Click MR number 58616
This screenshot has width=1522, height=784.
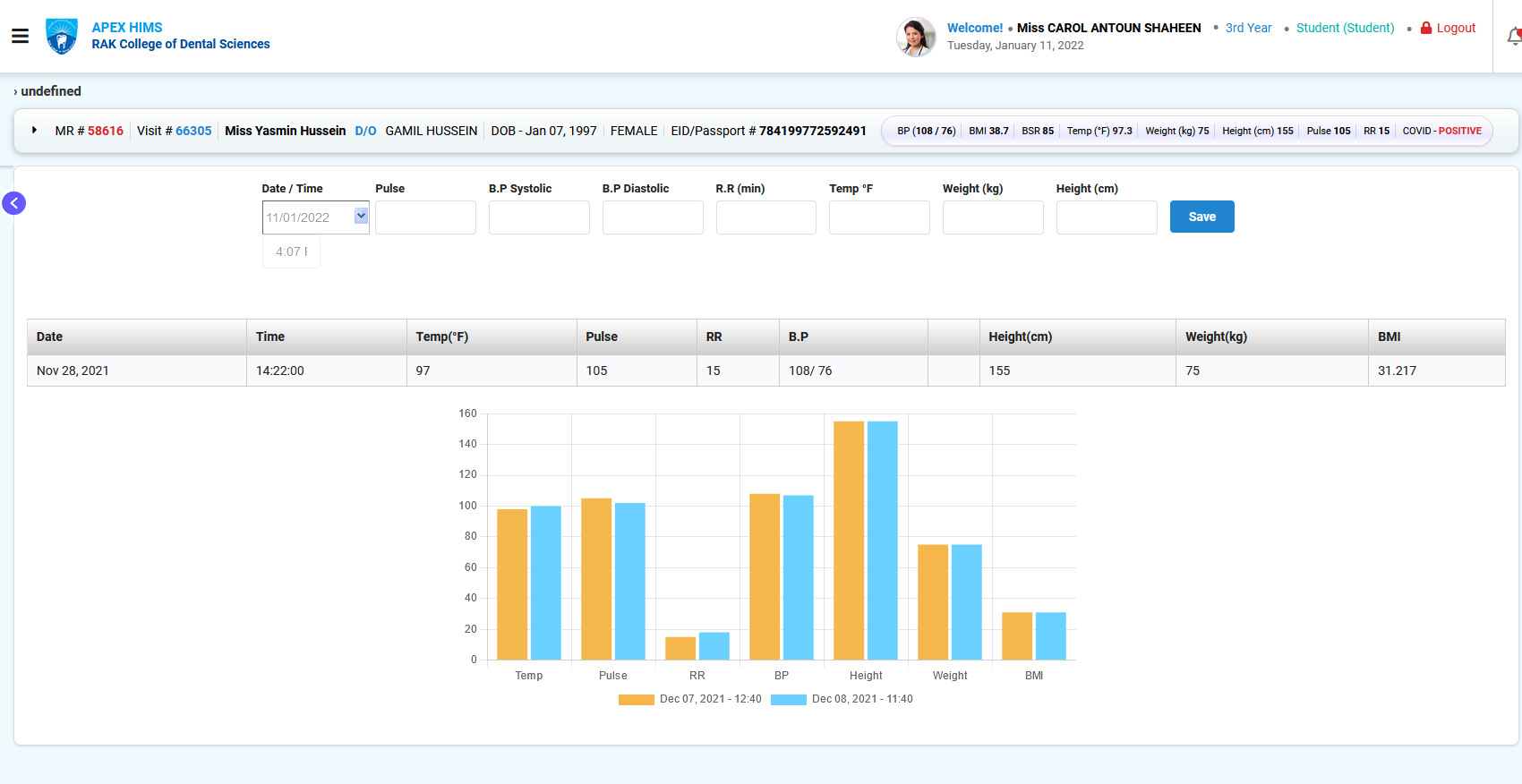click(x=106, y=131)
